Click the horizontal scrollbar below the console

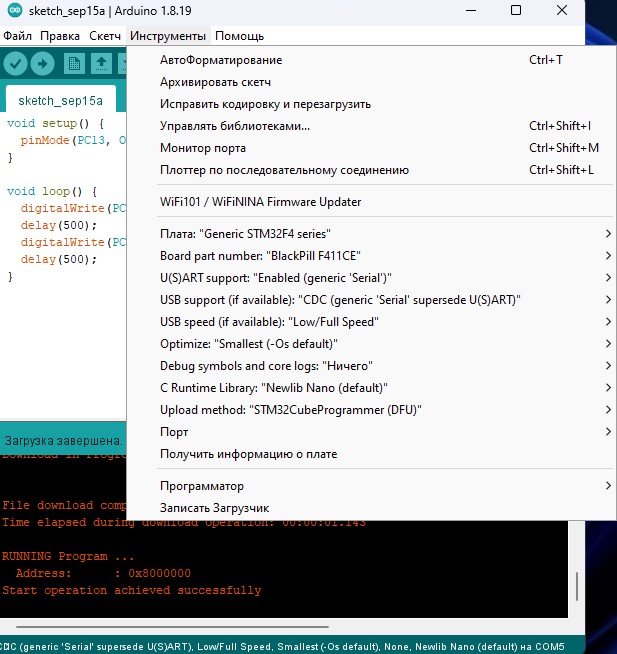coord(172,626)
